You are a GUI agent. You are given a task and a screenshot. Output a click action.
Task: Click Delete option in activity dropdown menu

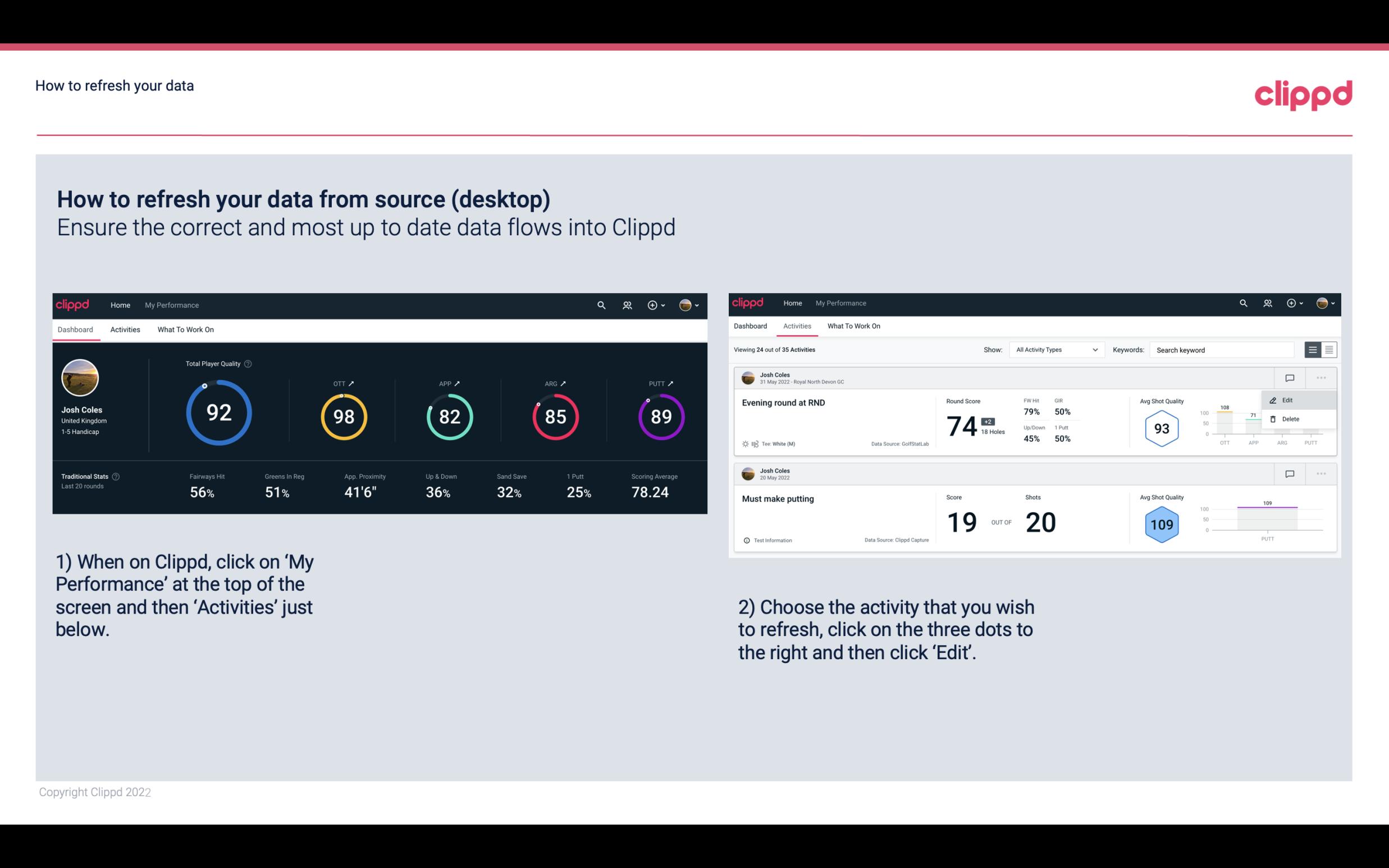[1292, 419]
